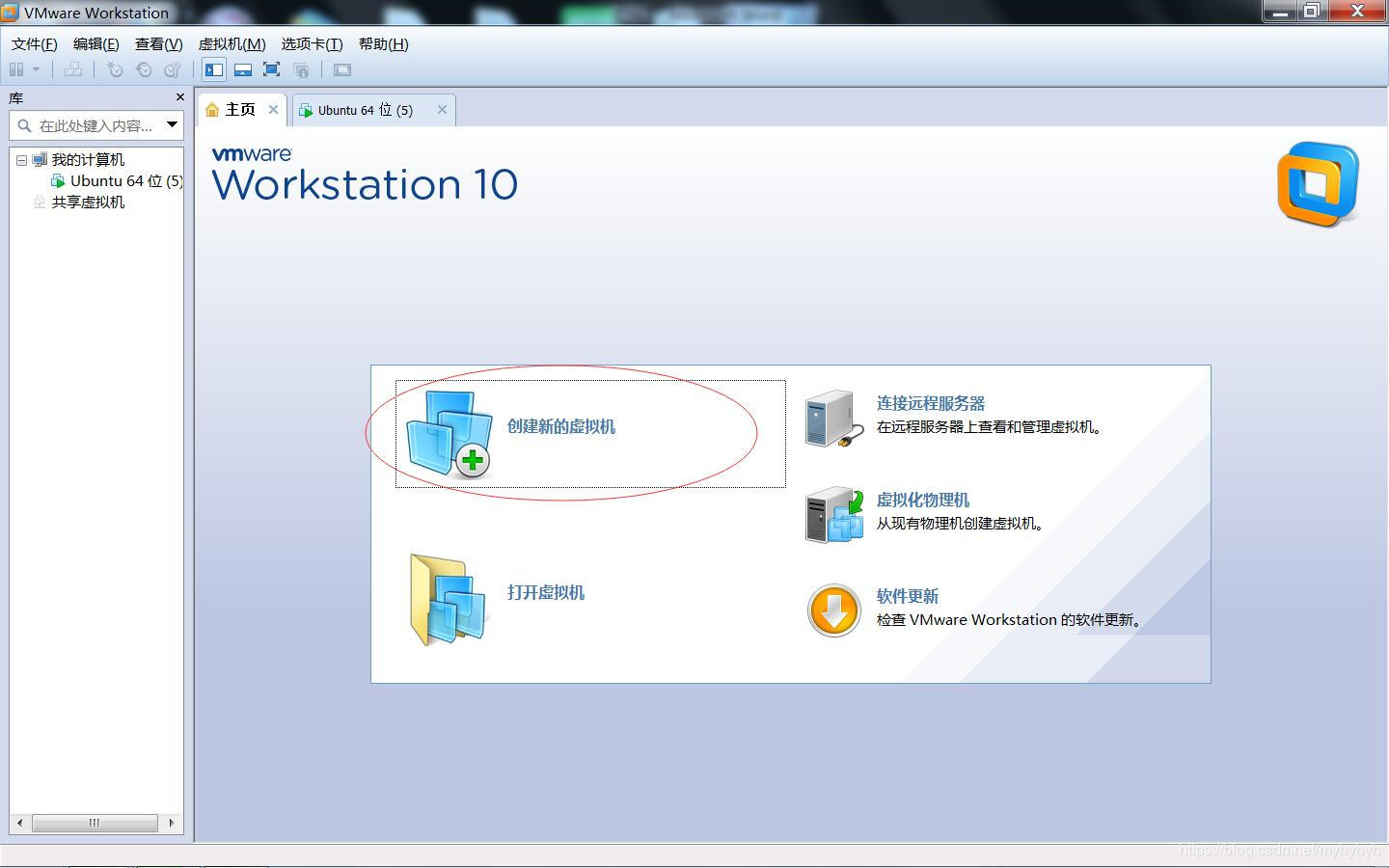This screenshot has width=1389, height=868.
Task: Click the take snapshot clock icon
Action: pos(115,68)
